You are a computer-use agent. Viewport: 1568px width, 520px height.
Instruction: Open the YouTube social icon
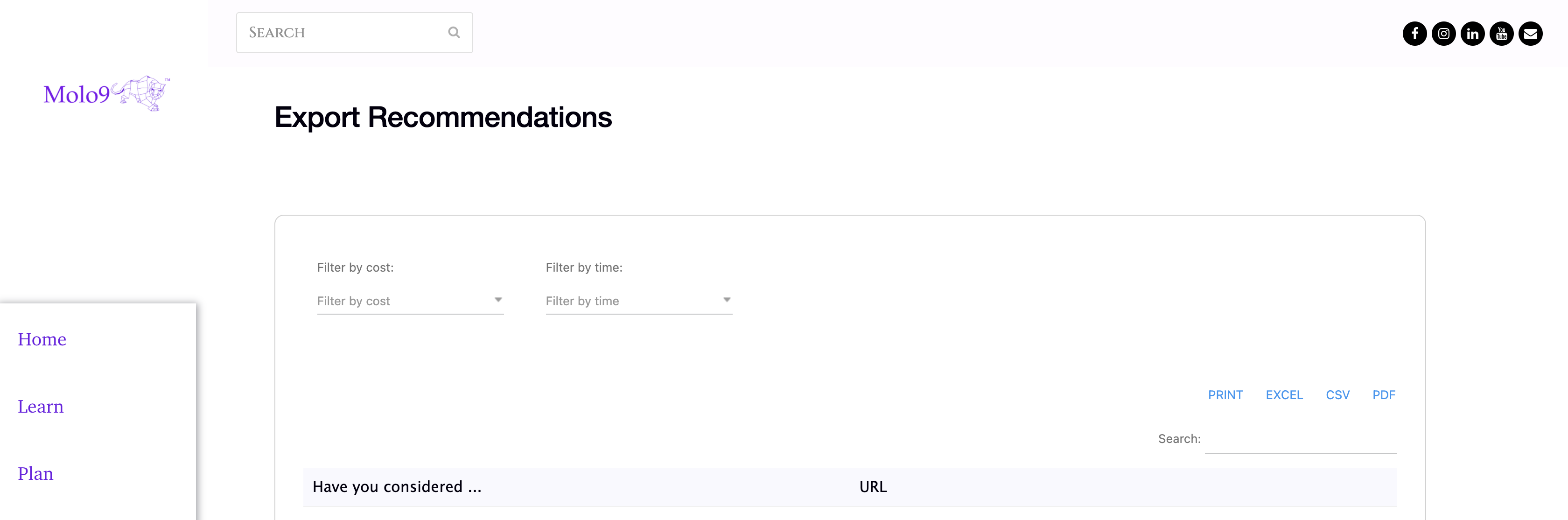click(x=1501, y=34)
